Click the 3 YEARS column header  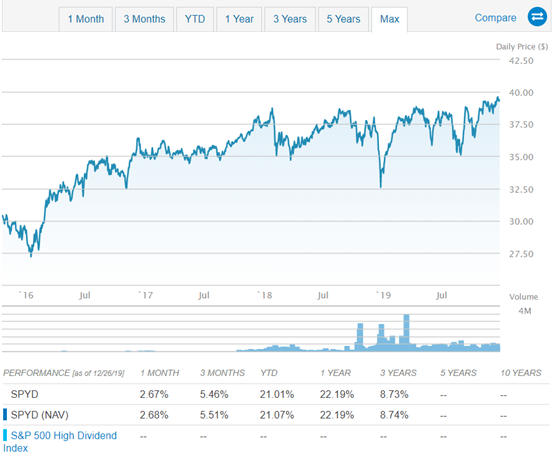(x=398, y=373)
